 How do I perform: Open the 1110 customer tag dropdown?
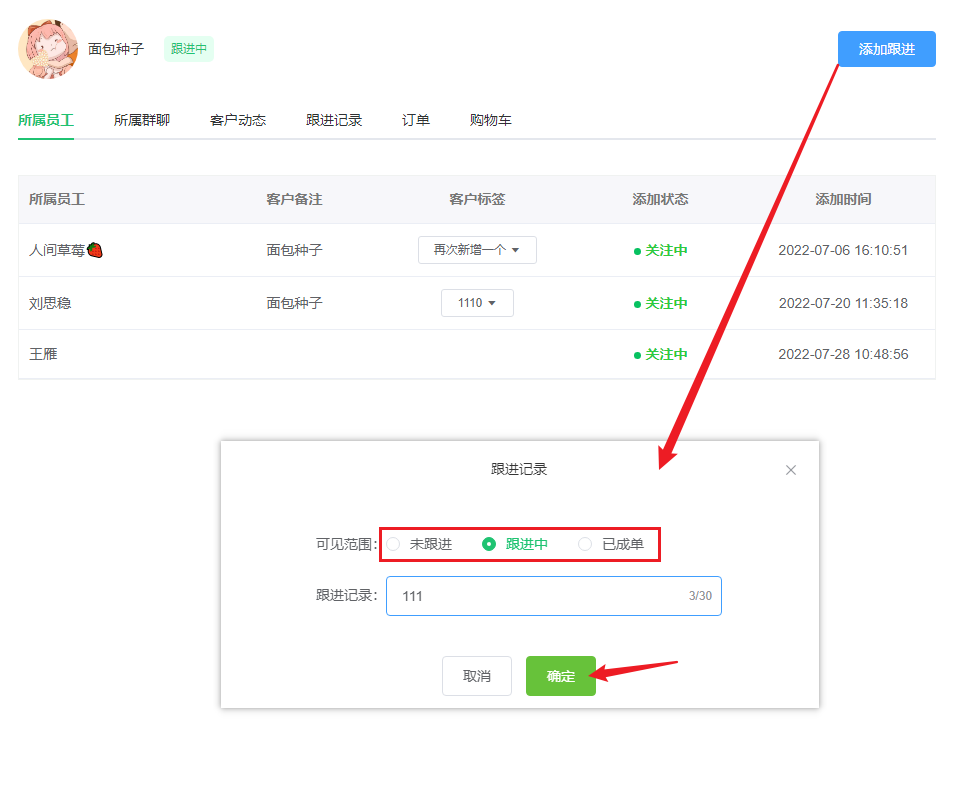pyautogui.click(x=477, y=302)
